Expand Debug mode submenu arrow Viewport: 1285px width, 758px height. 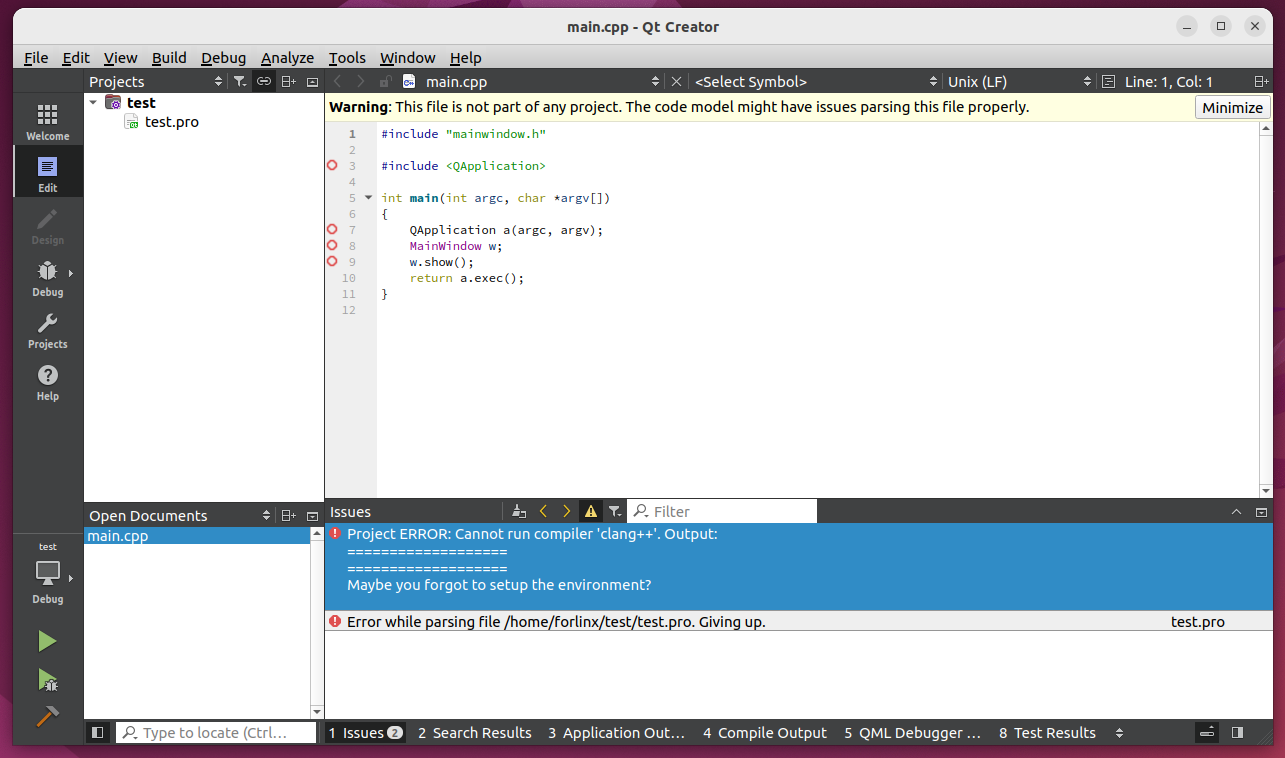click(71, 273)
